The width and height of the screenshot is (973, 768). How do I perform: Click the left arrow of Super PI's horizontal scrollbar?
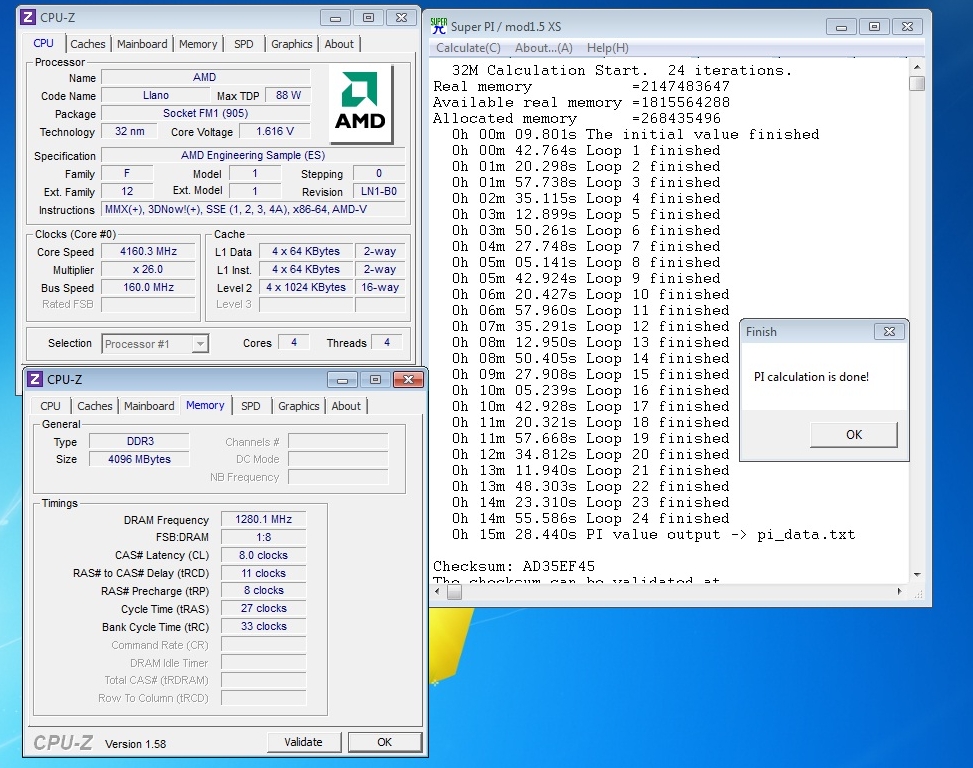pyautogui.click(x=437, y=592)
